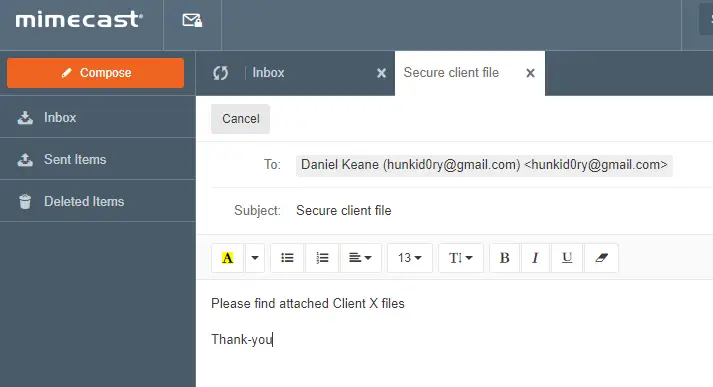Open the font size 13 dropdown
Viewport: 713px width, 387px height.
point(410,258)
